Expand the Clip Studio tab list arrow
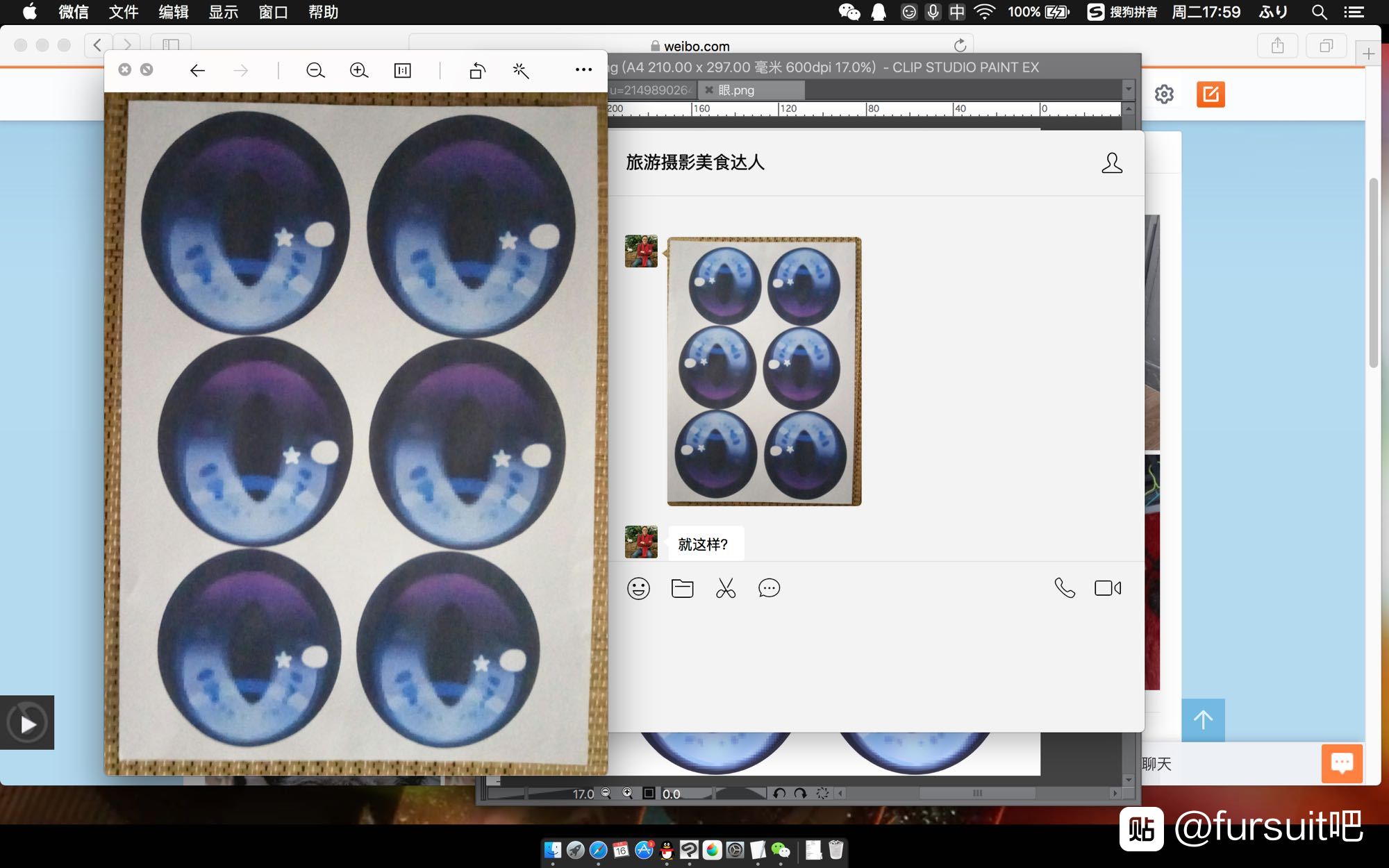 (x=1129, y=90)
